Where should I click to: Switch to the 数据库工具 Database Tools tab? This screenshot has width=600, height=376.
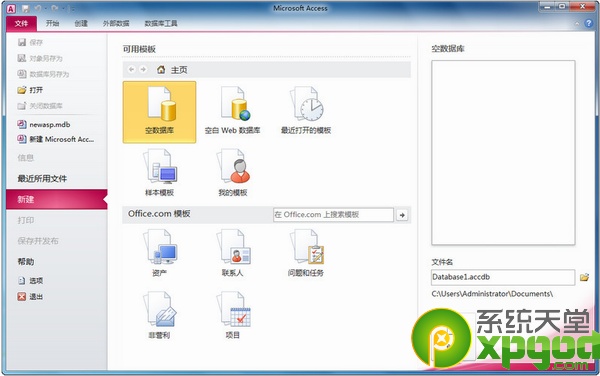coord(161,23)
